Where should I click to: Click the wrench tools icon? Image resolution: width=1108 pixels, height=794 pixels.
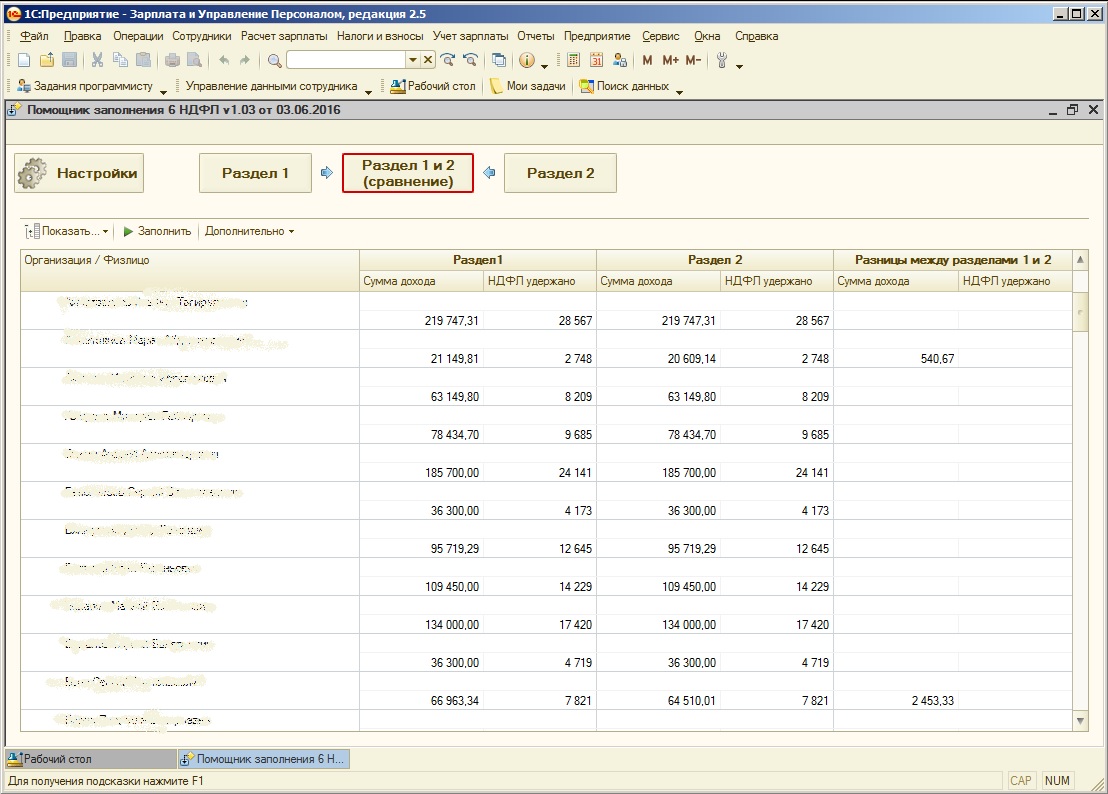pyautogui.click(x=722, y=61)
